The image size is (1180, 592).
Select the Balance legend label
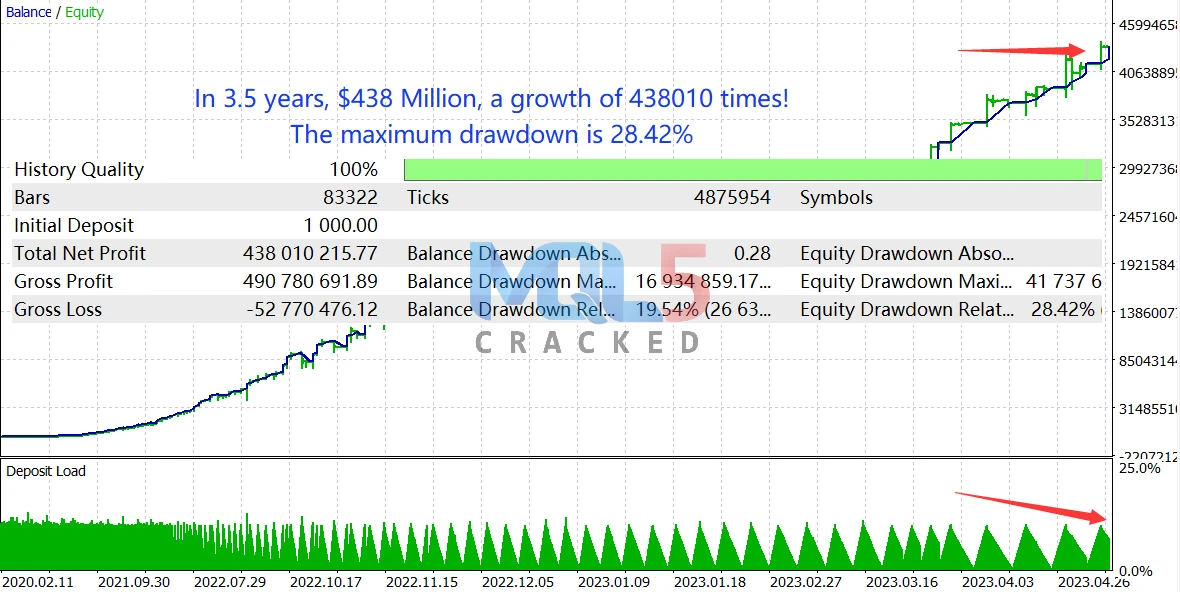tap(28, 13)
